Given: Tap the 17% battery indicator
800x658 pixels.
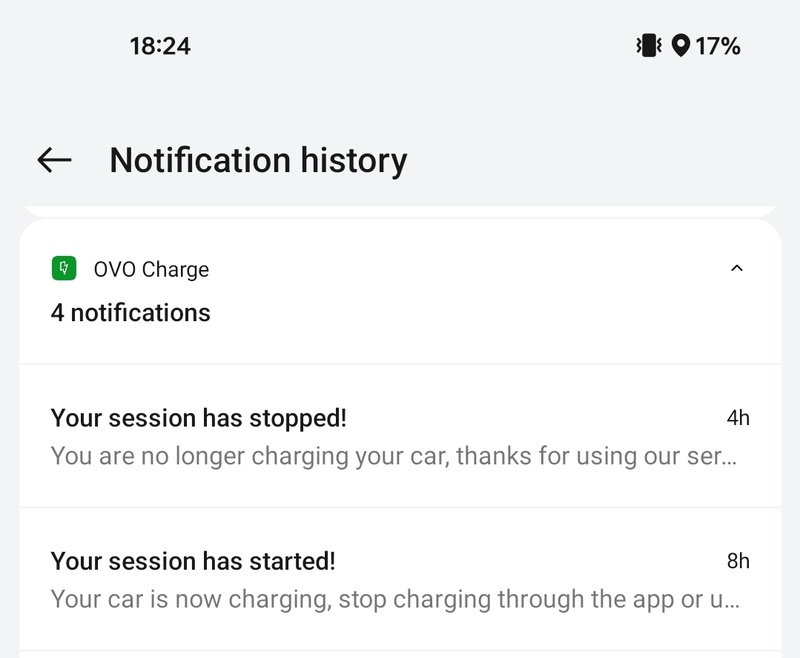Looking at the screenshot, I should (x=718, y=45).
